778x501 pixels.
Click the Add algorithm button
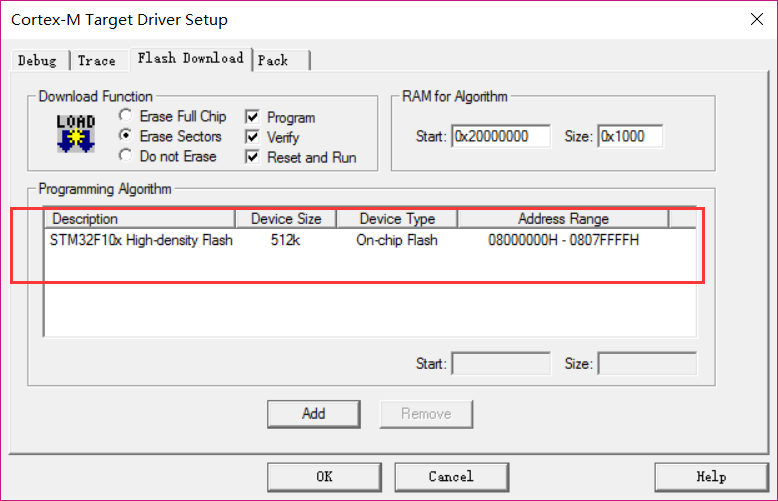(314, 414)
